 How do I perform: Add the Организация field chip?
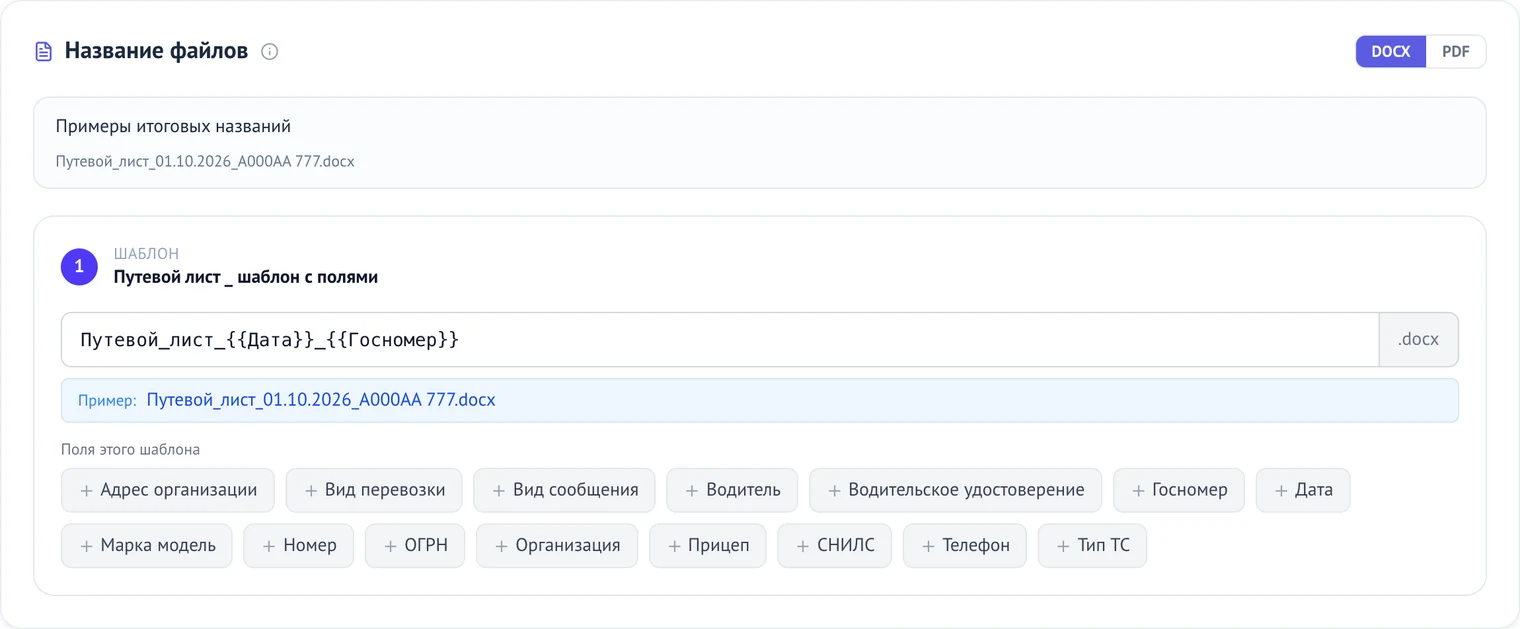557,546
